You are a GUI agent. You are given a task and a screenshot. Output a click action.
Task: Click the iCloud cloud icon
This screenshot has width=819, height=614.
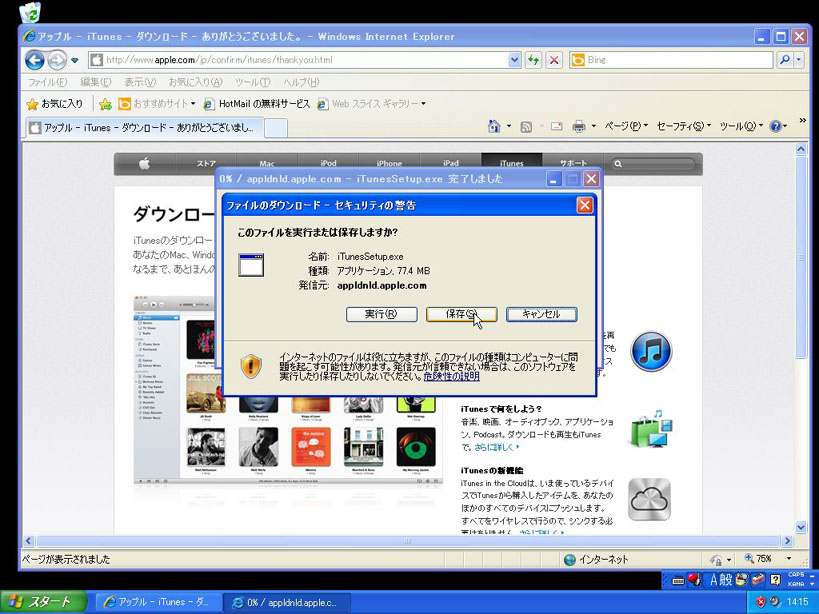649,500
